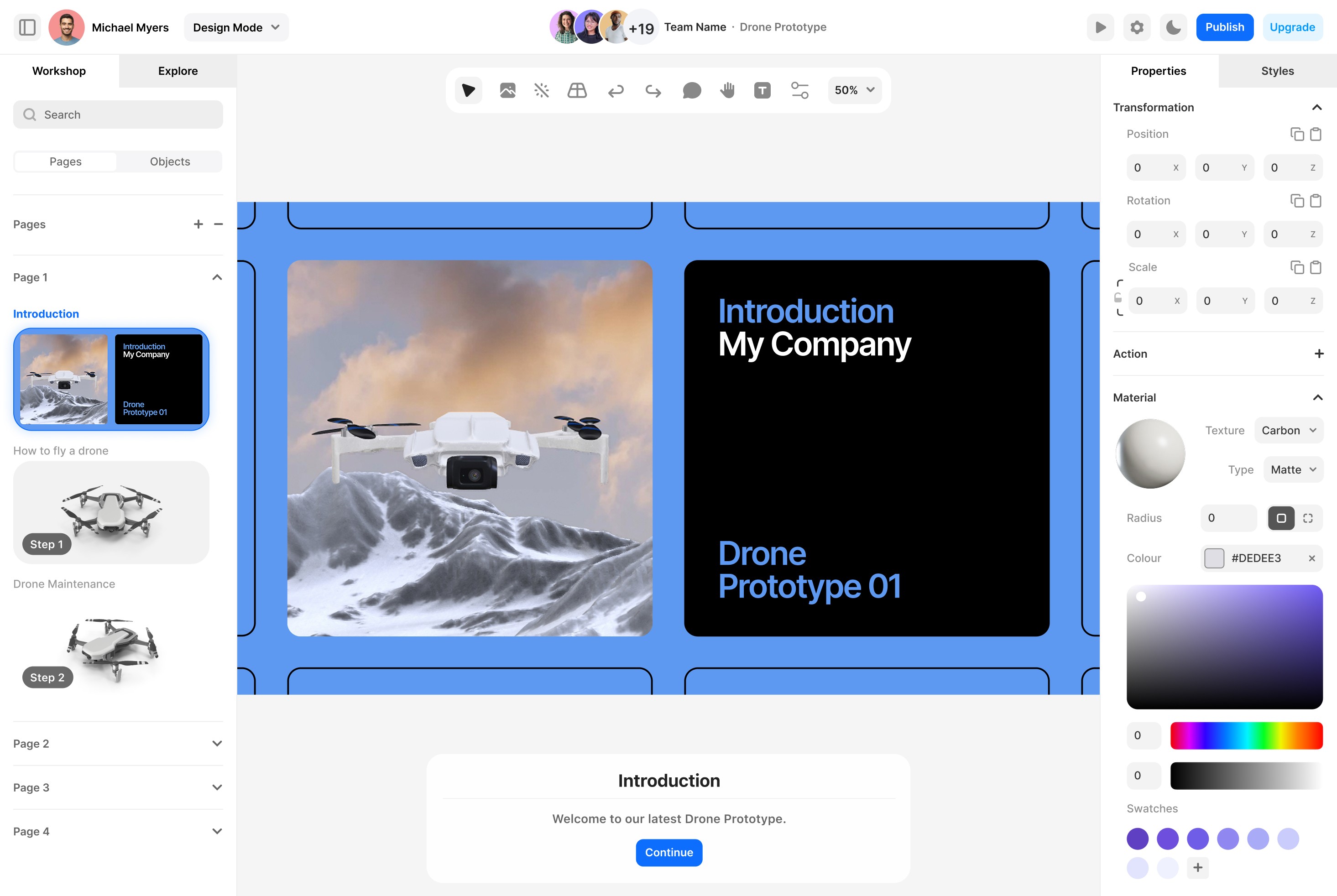Select the hand pan tool
Screen dimensions: 1337x896
727,90
